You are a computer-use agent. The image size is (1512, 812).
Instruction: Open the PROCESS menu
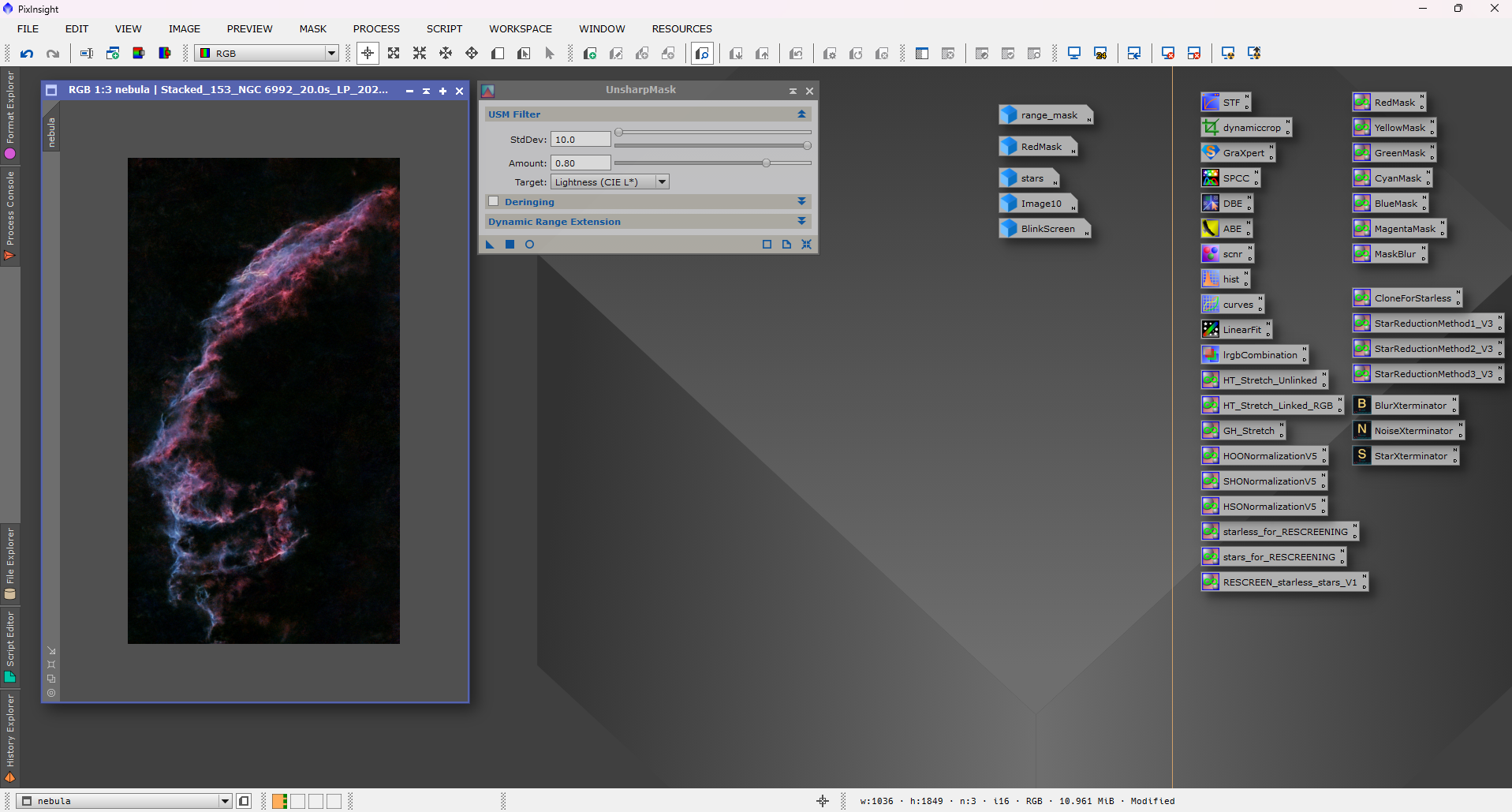point(376,29)
